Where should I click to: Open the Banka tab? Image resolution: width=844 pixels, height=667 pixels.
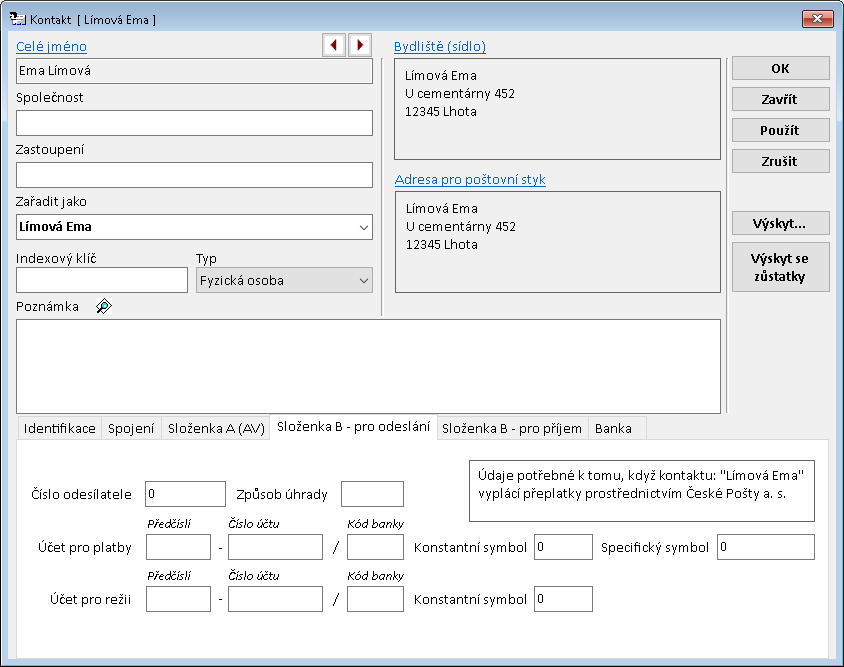coord(613,428)
